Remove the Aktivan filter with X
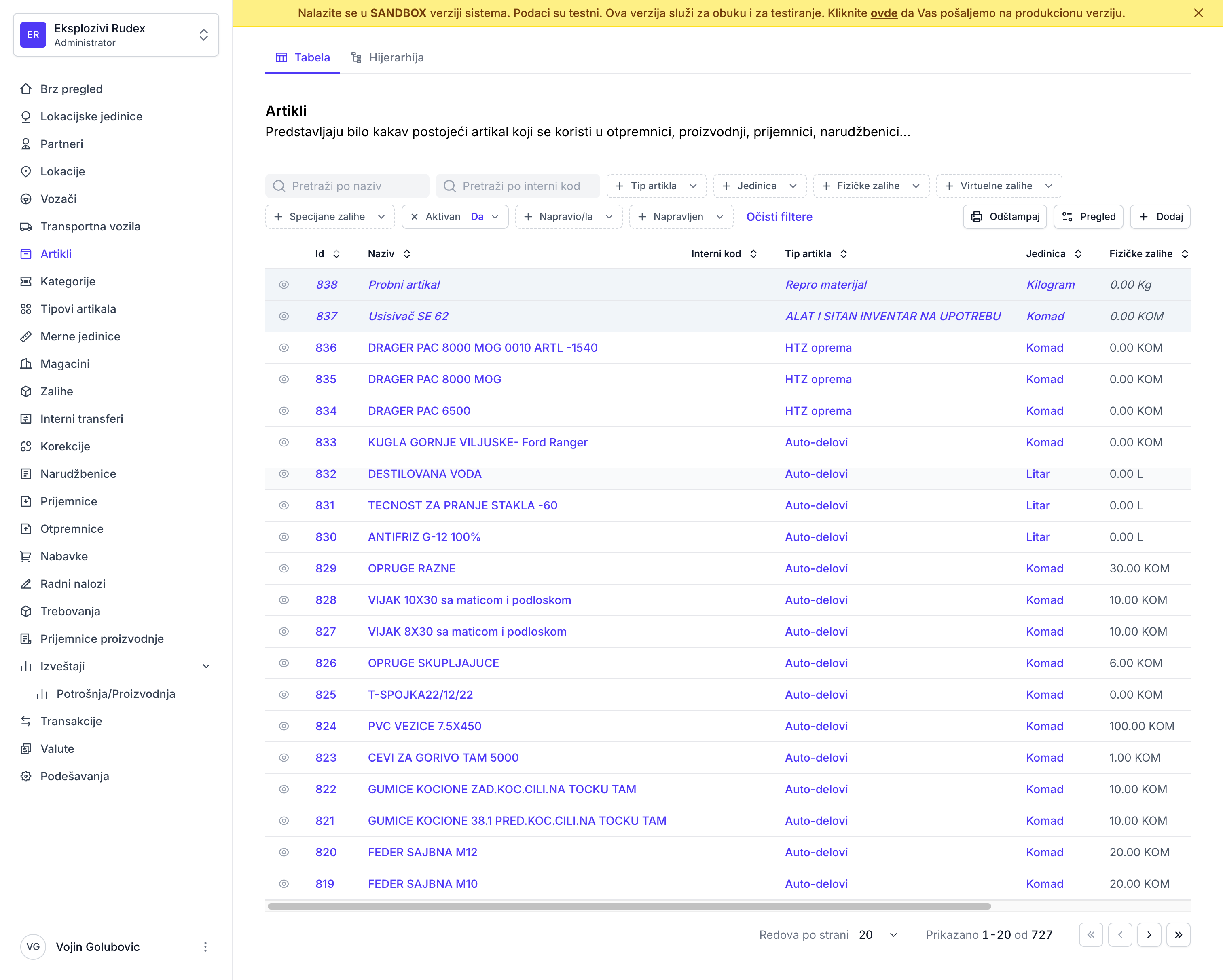1223x980 pixels. pos(415,217)
